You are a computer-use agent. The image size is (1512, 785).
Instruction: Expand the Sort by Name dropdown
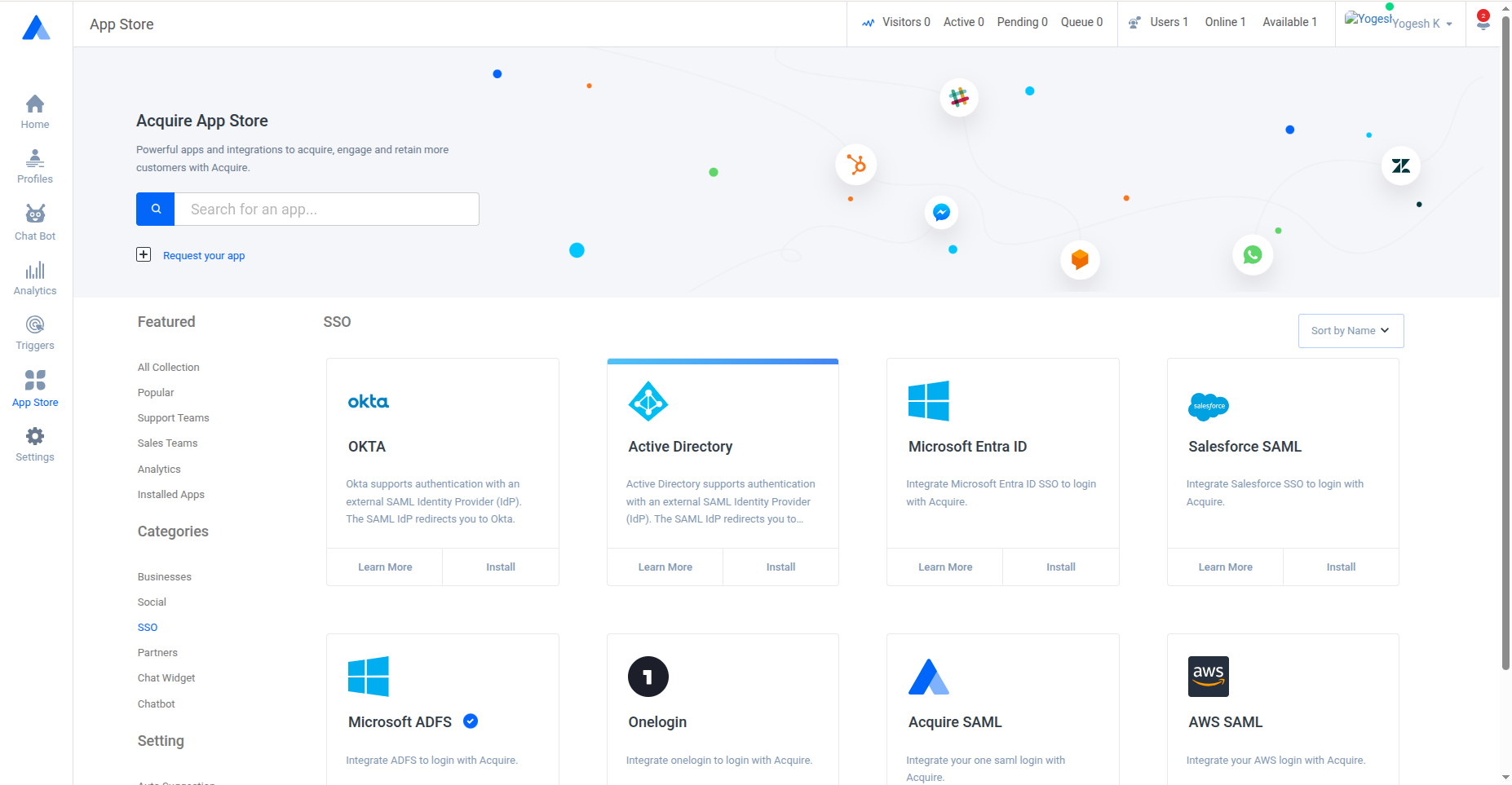tap(1351, 331)
